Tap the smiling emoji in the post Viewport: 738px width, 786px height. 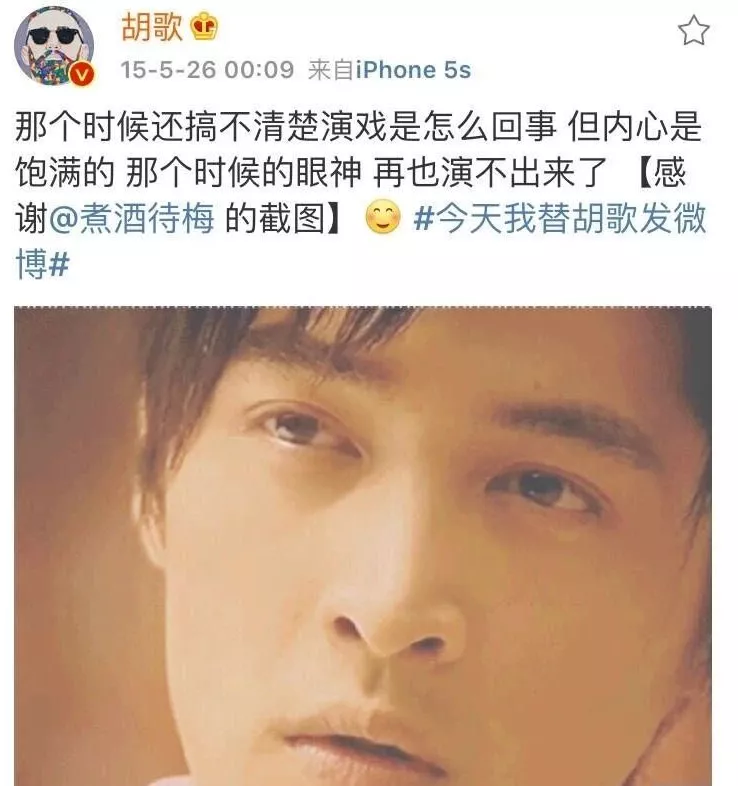click(x=383, y=218)
